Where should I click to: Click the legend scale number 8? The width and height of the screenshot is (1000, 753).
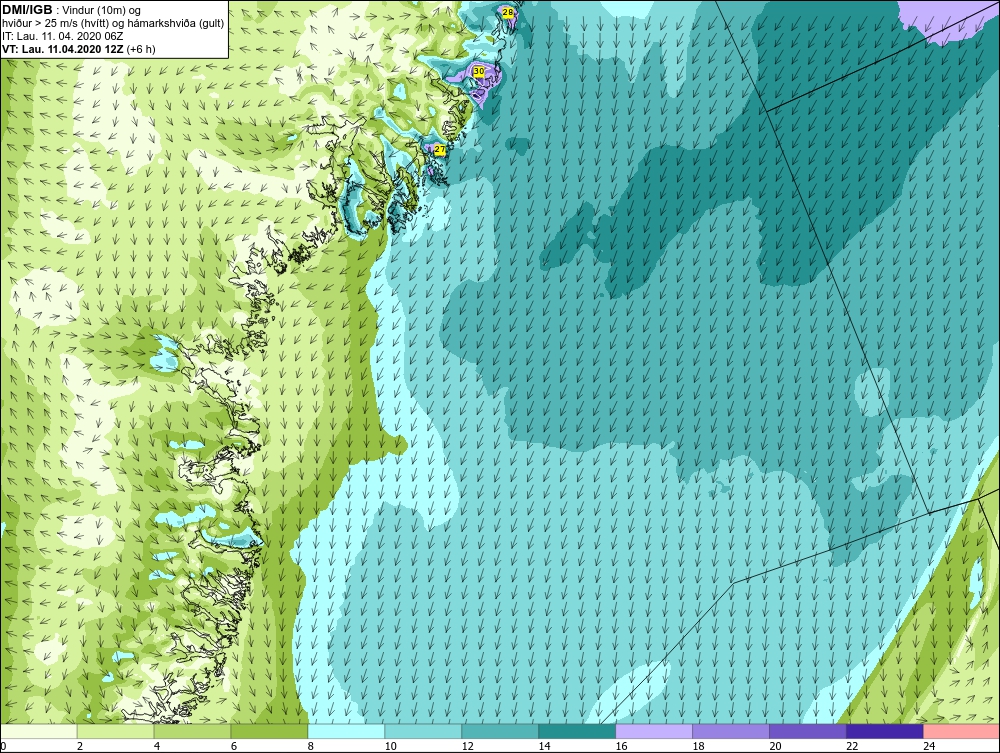pos(311,746)
